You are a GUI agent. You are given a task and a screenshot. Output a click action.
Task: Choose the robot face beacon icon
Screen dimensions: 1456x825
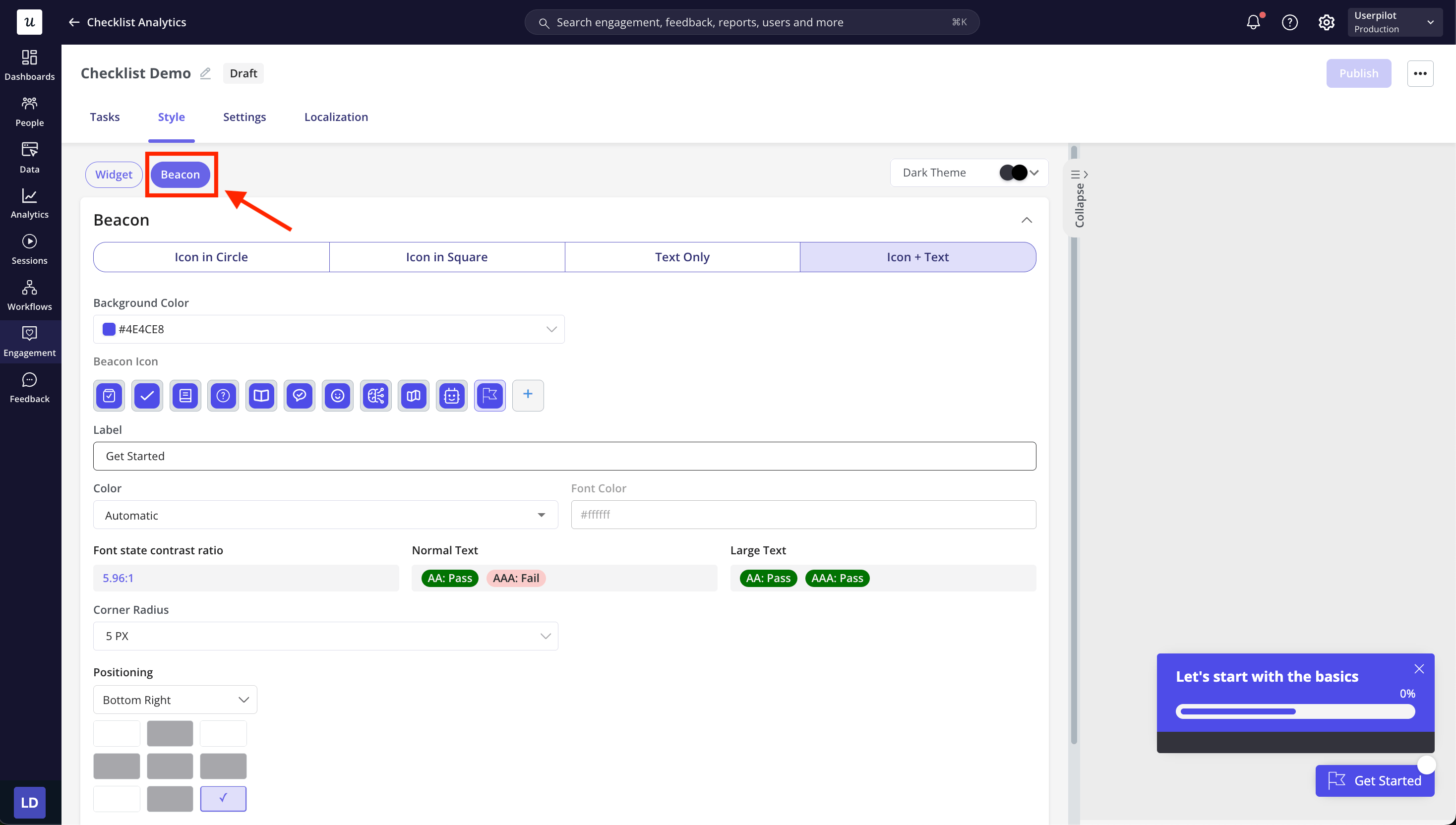click(x=452, y=396)
